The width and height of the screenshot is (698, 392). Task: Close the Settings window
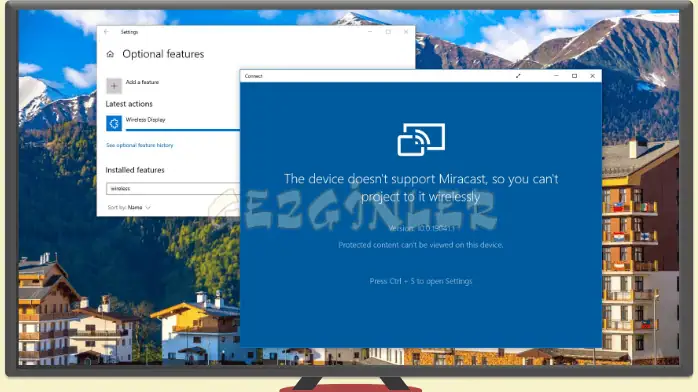point(406,32)
